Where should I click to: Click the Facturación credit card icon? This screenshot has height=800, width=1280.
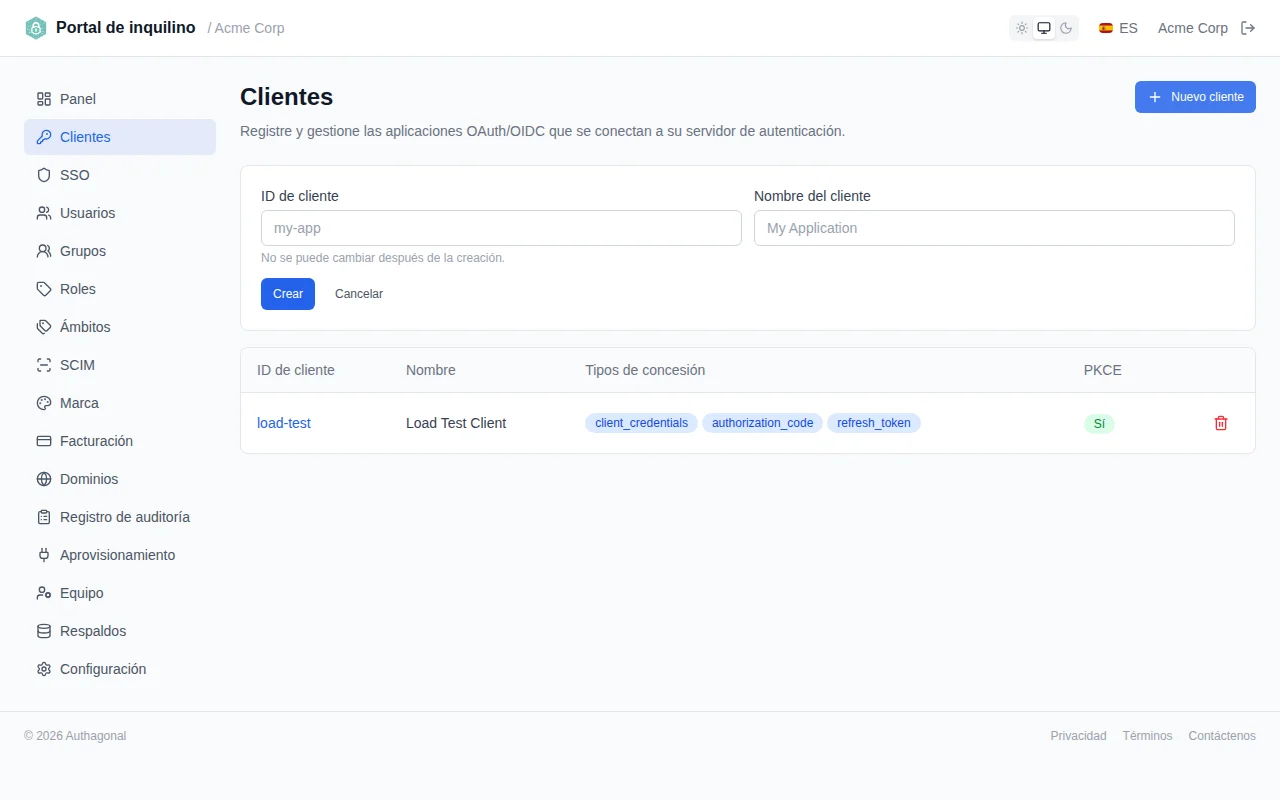44,441
